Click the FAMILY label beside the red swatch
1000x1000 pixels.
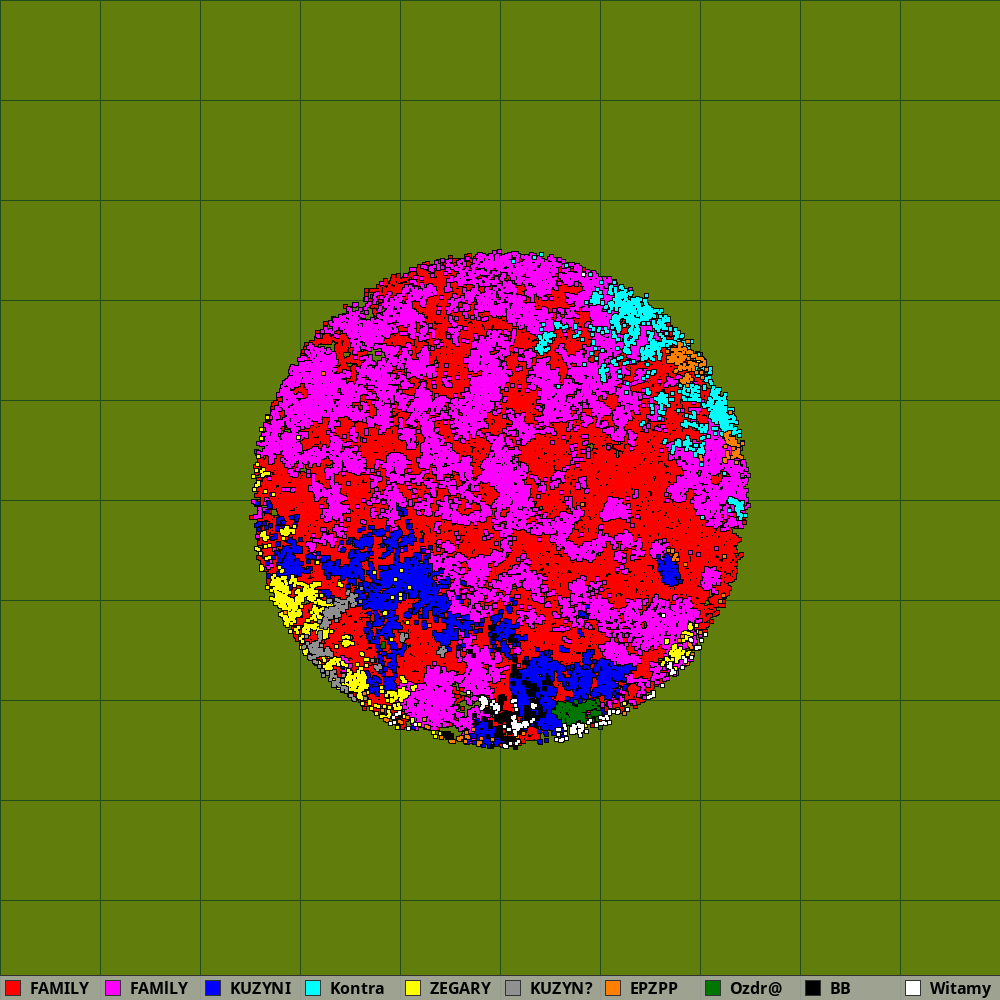59,988
